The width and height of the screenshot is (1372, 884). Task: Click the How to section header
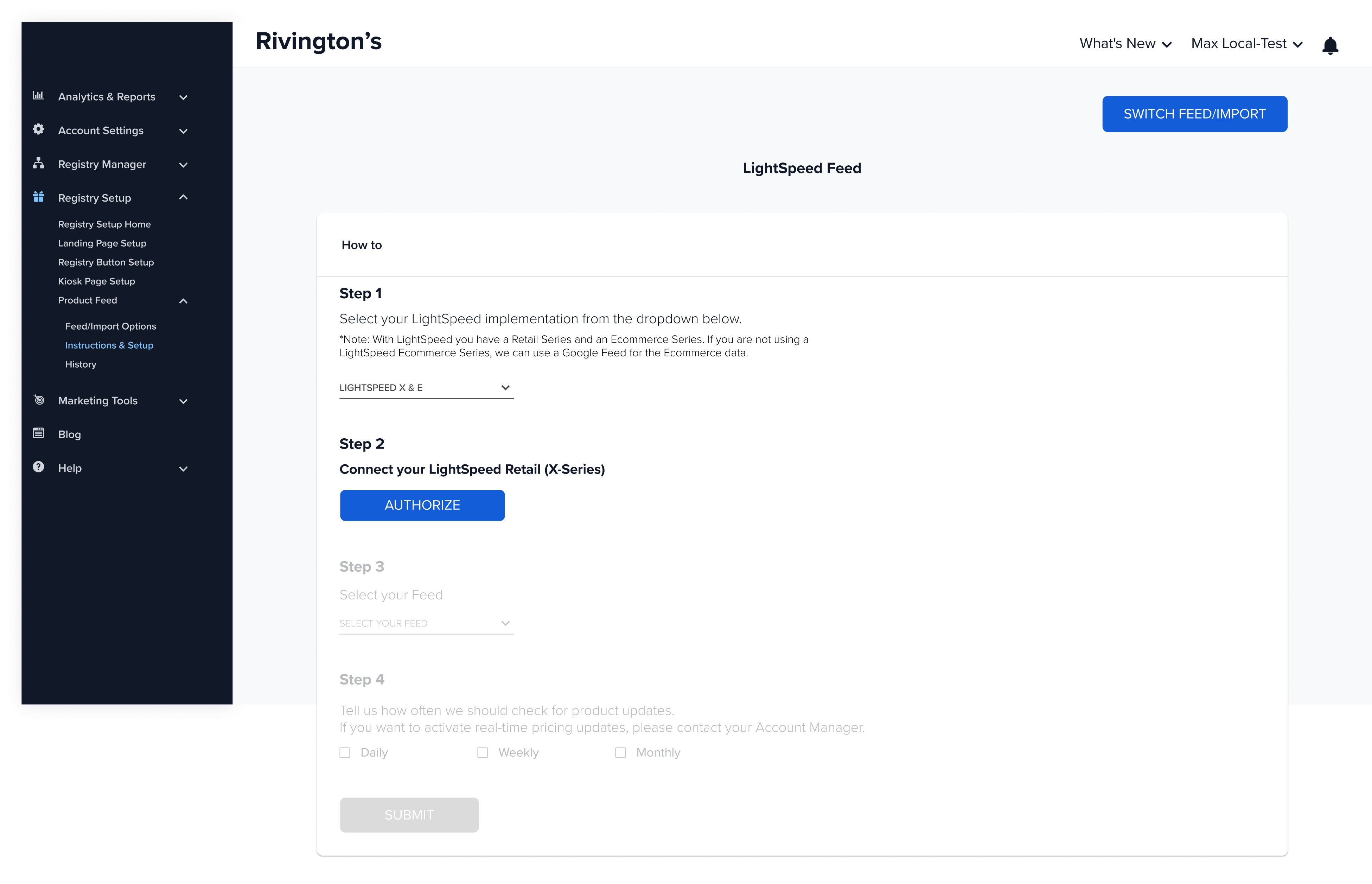click(x=362, y=245)
